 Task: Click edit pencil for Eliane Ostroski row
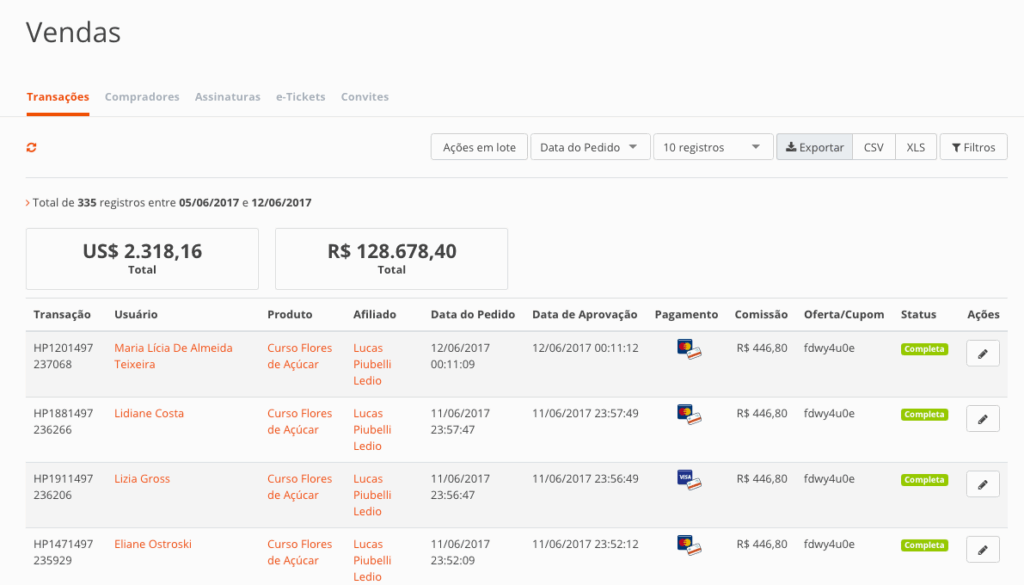click(982, 550)
